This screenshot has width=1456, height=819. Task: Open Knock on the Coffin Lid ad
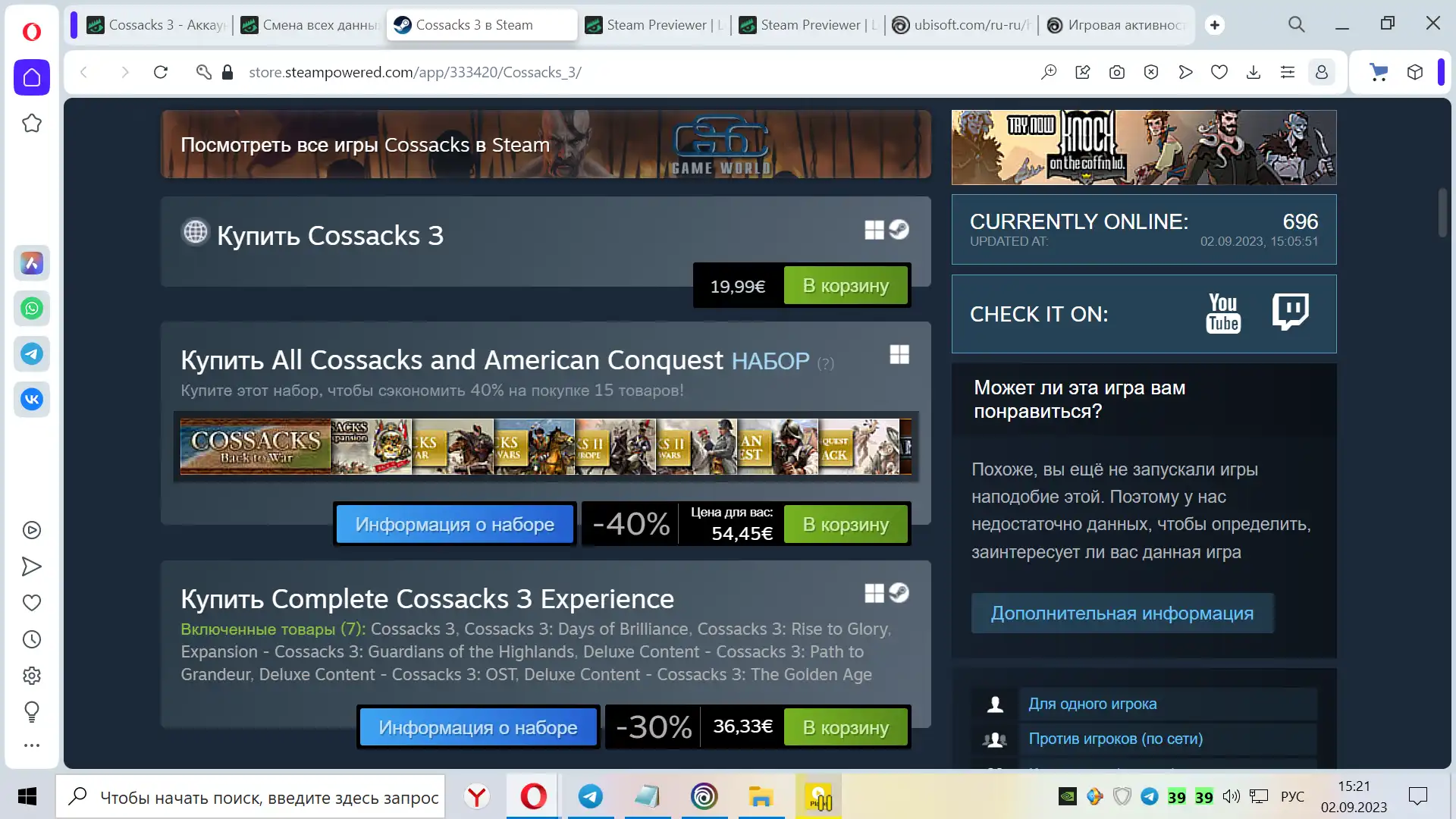[x=1144, y=147]
